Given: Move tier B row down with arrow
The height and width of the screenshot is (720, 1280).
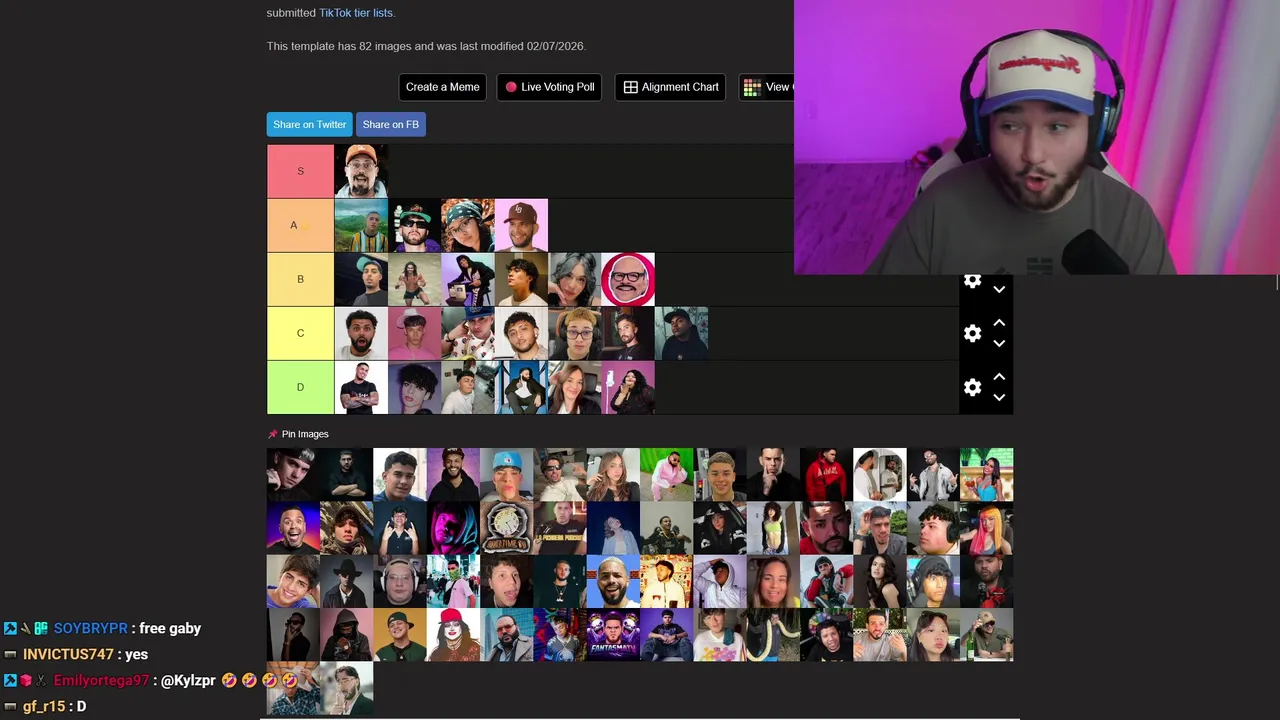Looking at the screenshot, I should click(x=998, y=289).
